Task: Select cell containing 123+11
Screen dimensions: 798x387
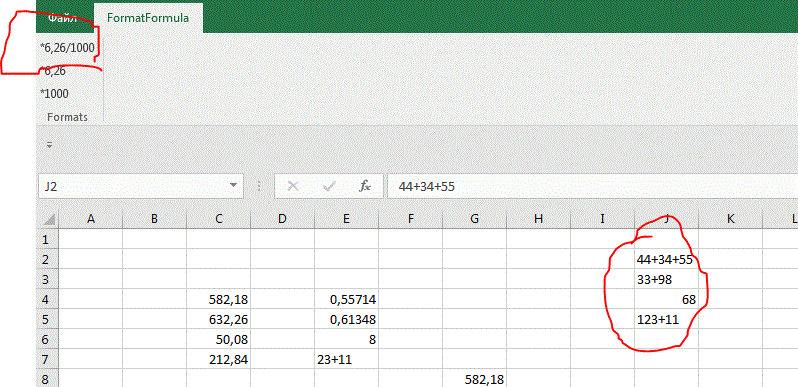Action: 666,319
